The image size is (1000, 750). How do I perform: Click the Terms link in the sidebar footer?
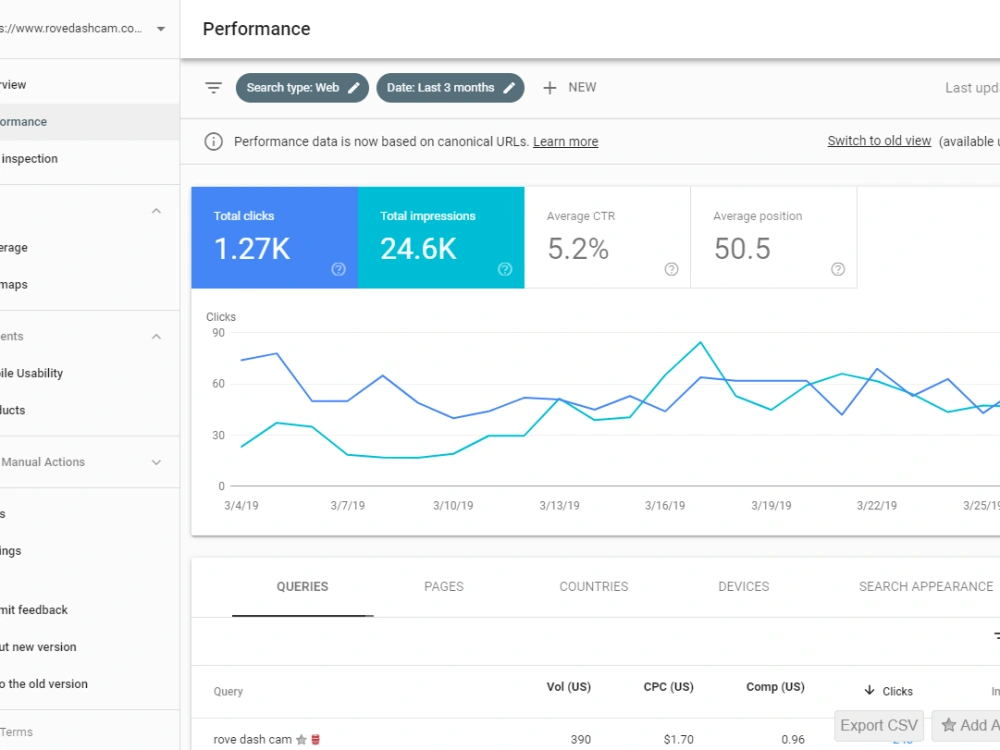pos(17,732)
